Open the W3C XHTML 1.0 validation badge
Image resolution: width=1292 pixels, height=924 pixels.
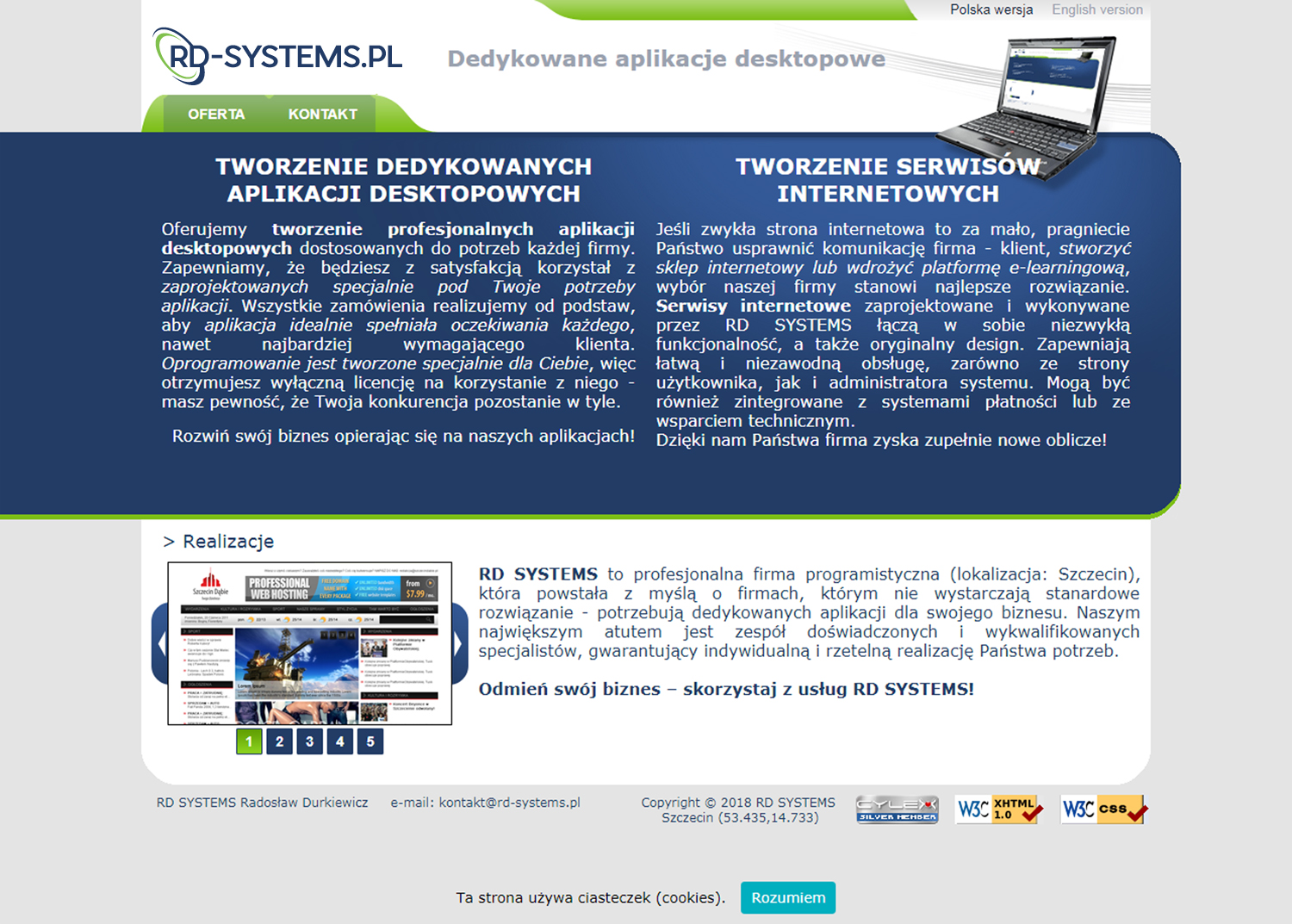[x=999, y=809]
